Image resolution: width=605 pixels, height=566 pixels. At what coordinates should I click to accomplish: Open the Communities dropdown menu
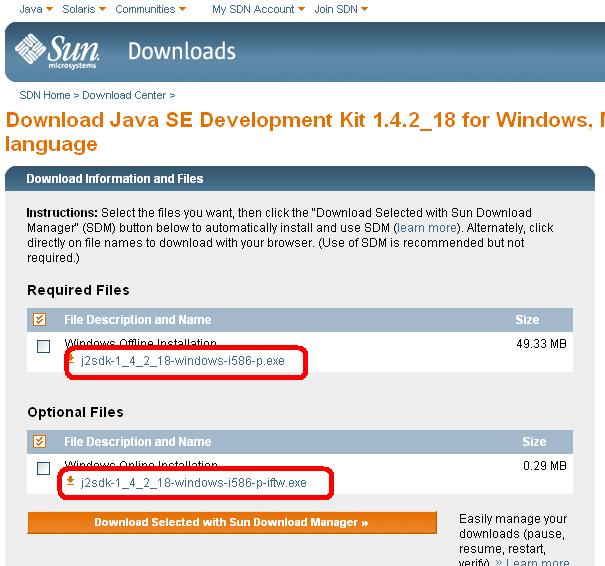(x=150, y=9)
